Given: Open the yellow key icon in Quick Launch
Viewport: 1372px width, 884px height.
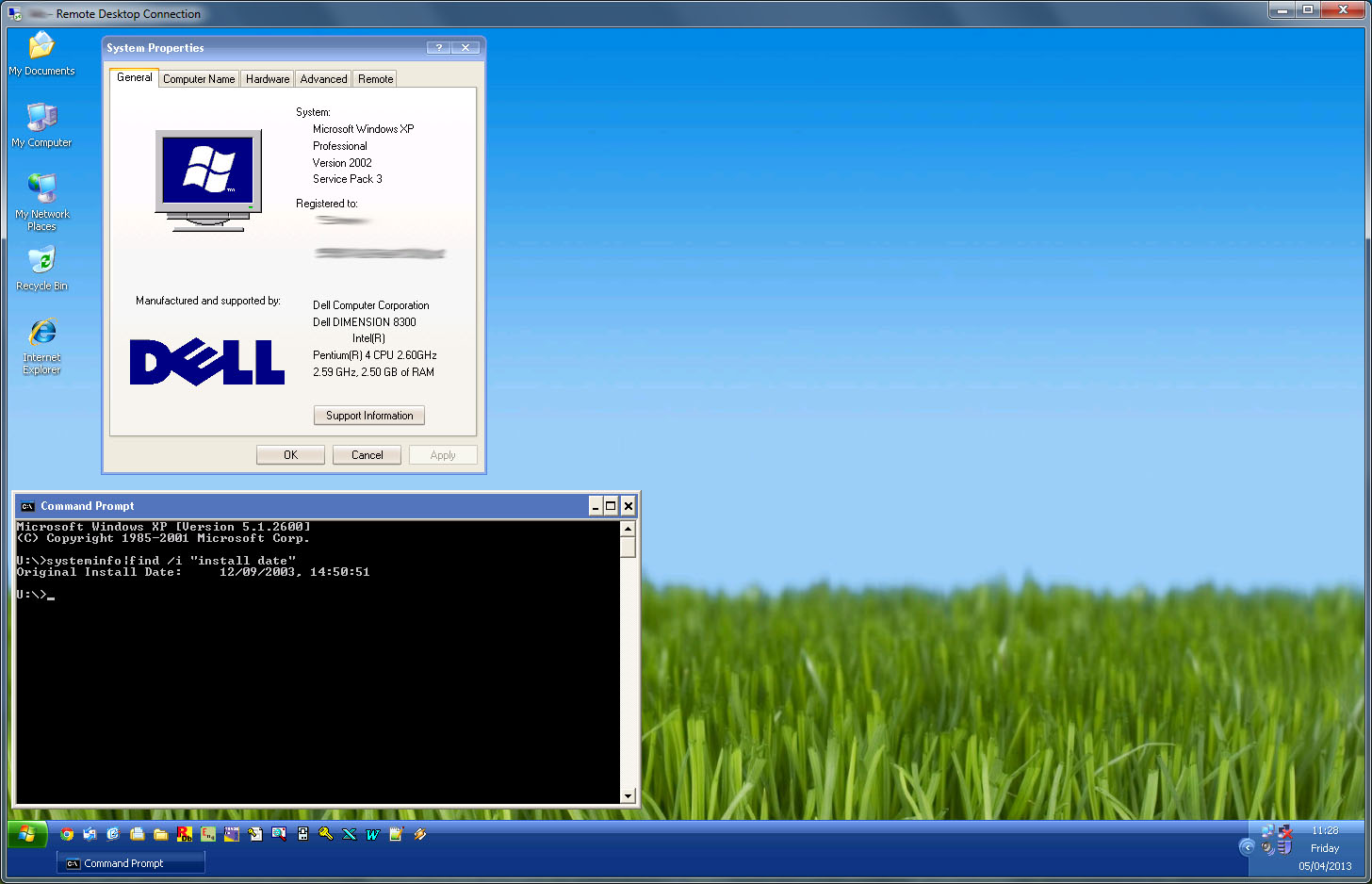Looking at the screenshot, I should (326, 834).
